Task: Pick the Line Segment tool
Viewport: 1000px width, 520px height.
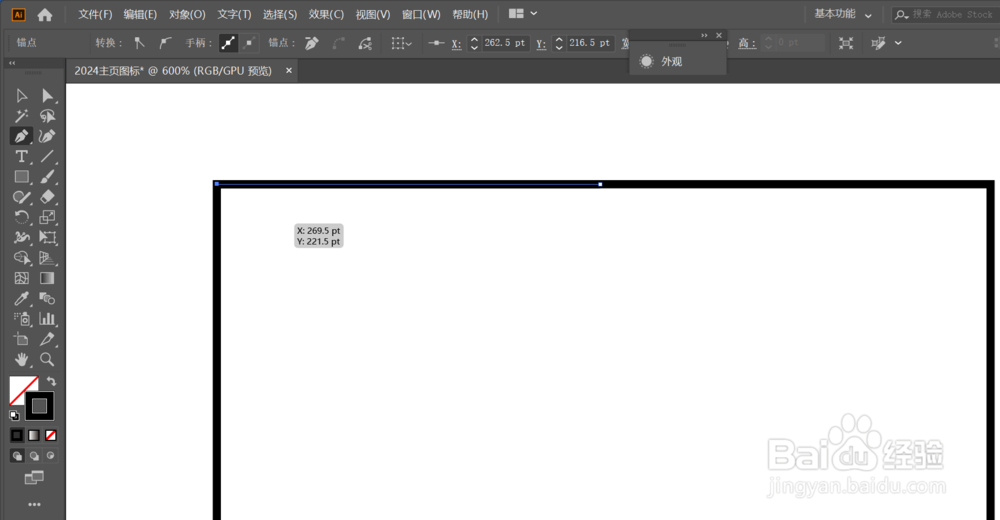Action: (47, 156)
